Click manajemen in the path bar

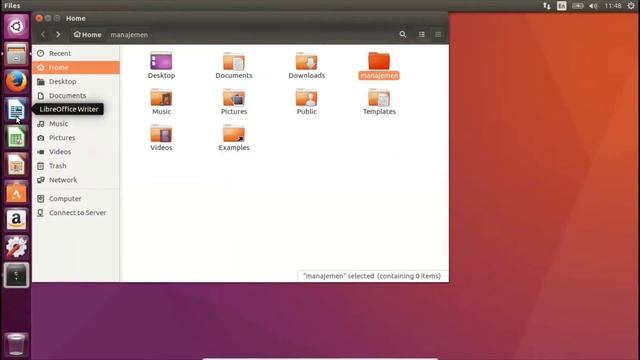coord(129,35)
